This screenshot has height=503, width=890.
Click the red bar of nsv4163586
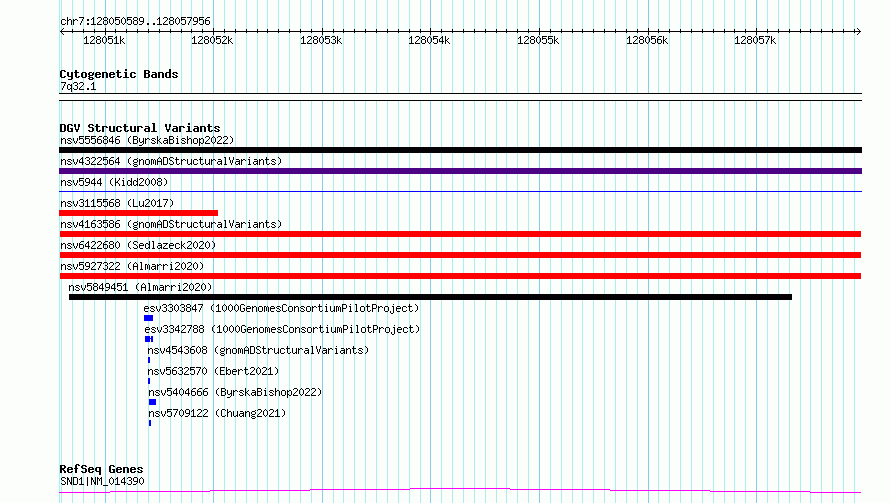(460, 234)
